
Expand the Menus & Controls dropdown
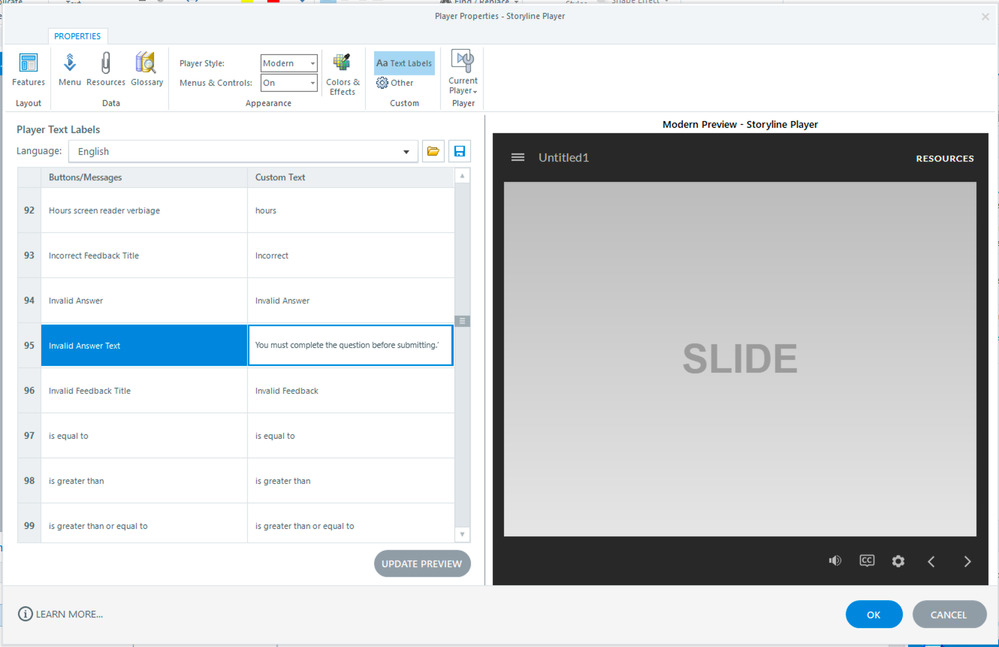pos(312,83)
